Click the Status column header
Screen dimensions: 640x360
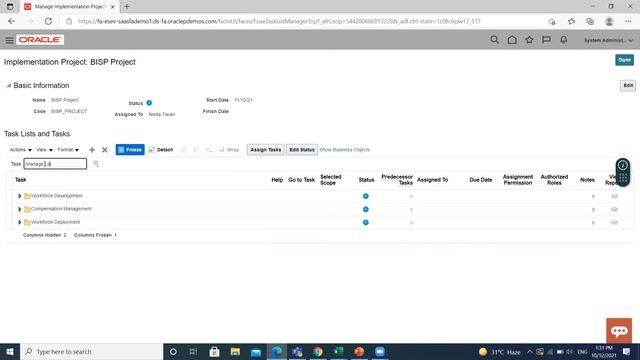366,180
